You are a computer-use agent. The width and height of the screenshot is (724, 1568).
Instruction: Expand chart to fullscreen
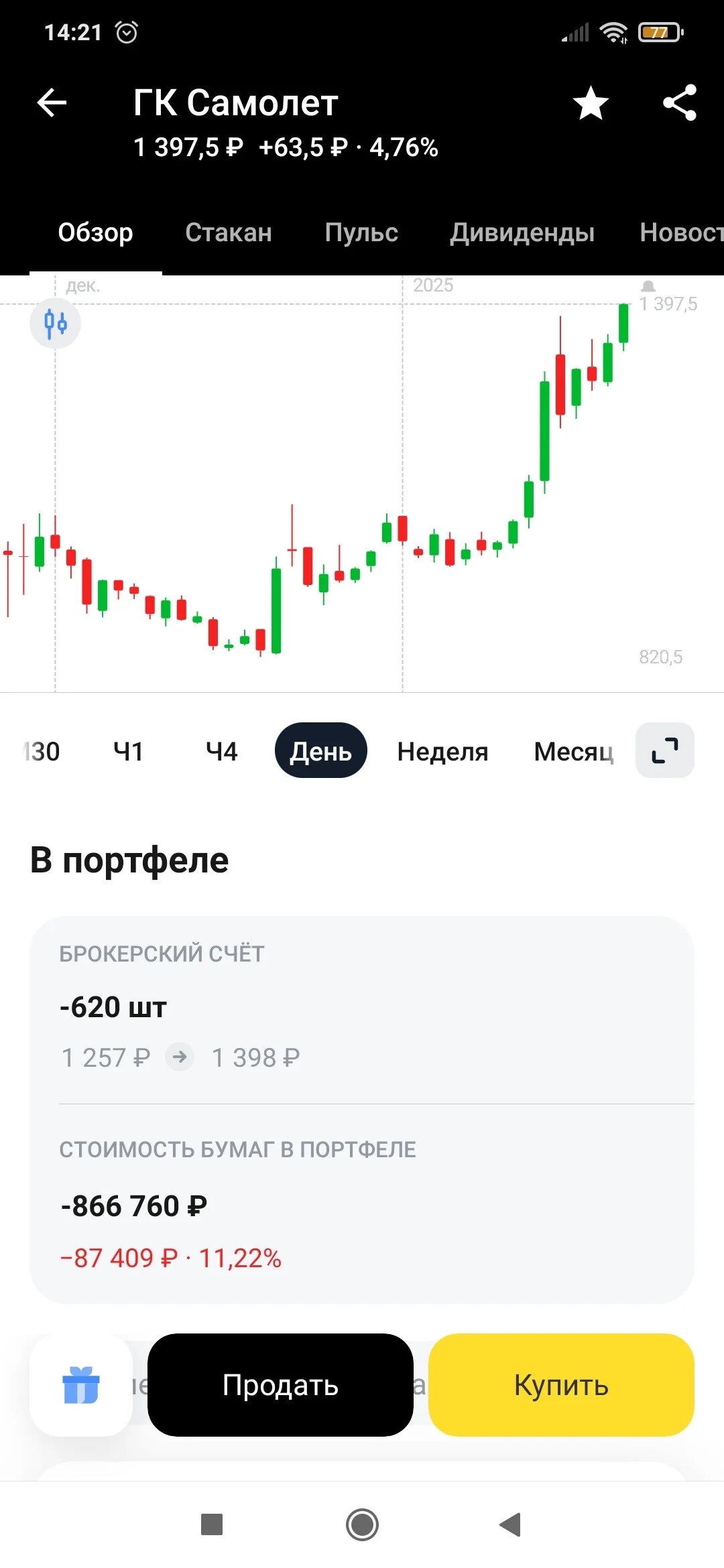click(x=665, y=750)
